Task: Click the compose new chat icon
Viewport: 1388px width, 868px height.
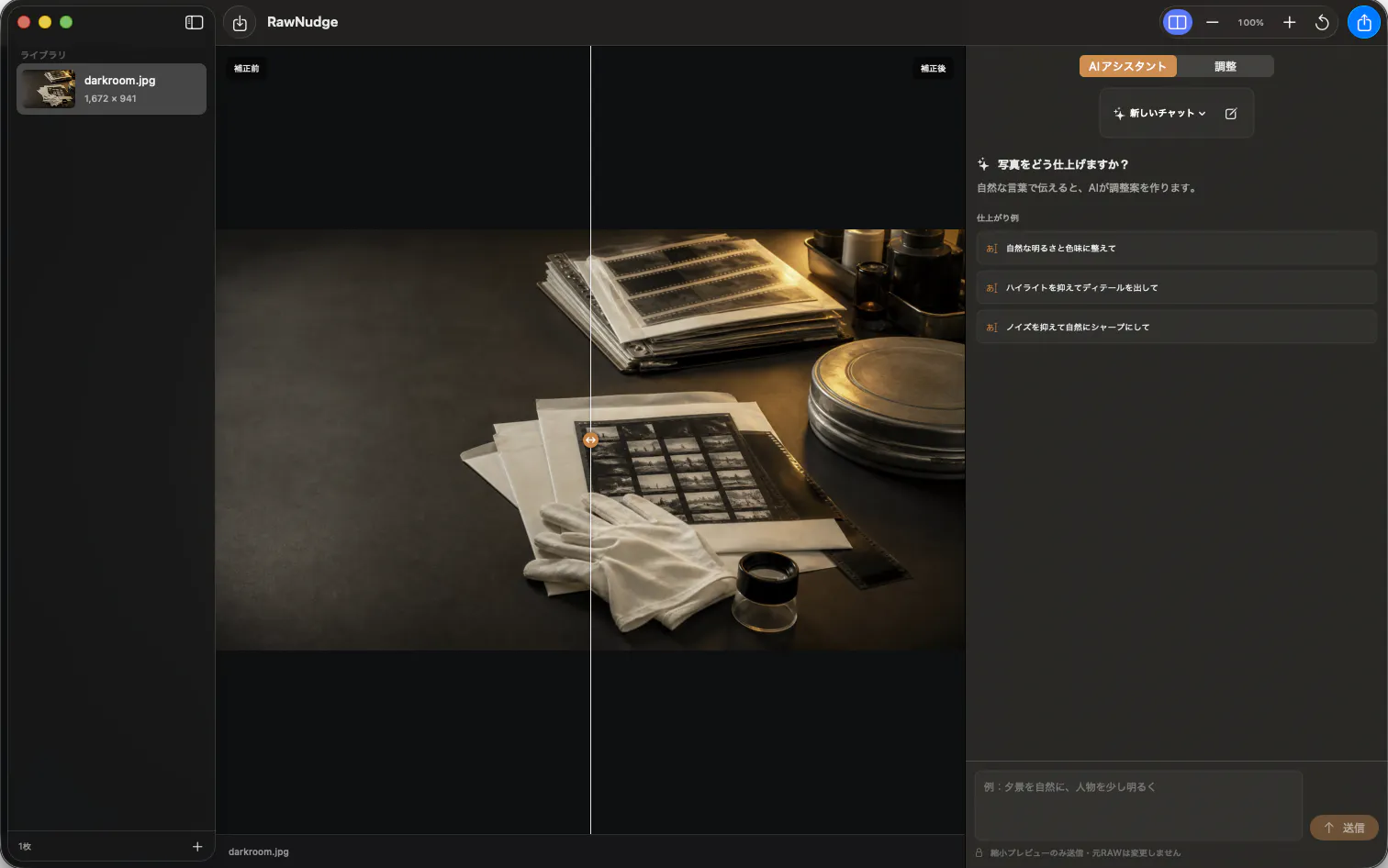Action: [1231, 113]
